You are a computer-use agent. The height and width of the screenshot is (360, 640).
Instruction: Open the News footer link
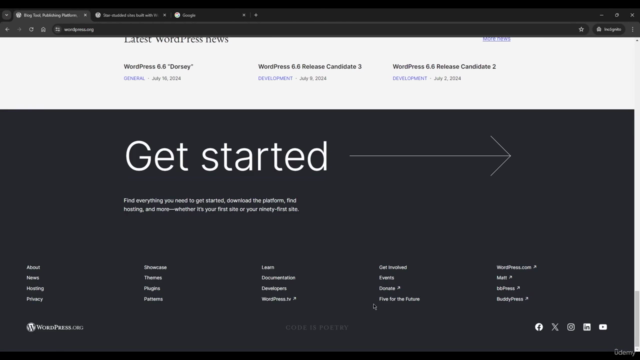tap(33, 278)
